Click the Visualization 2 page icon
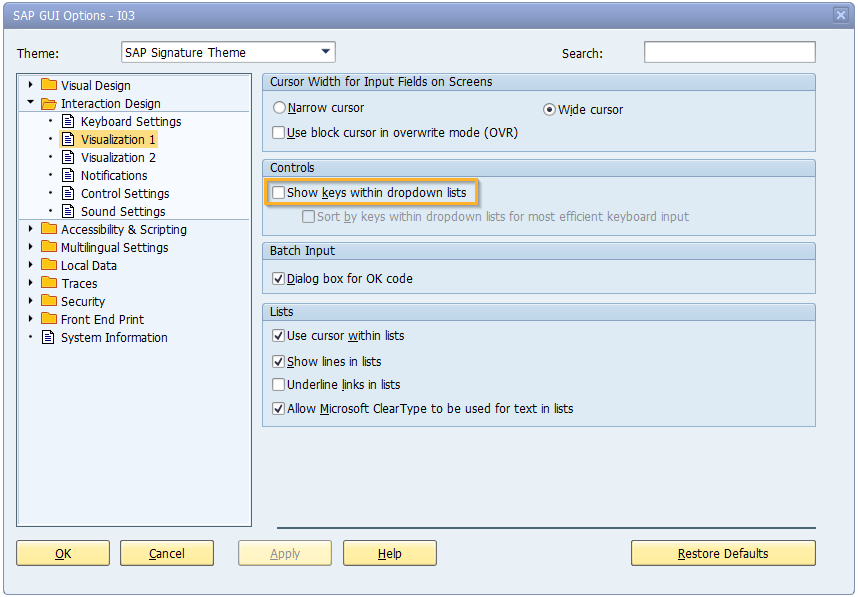The image size is (858, 597). point(69,157)
